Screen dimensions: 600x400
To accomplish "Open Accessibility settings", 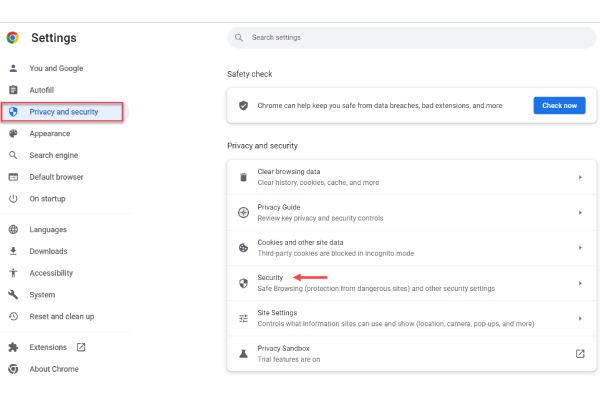I will (51, 273).
